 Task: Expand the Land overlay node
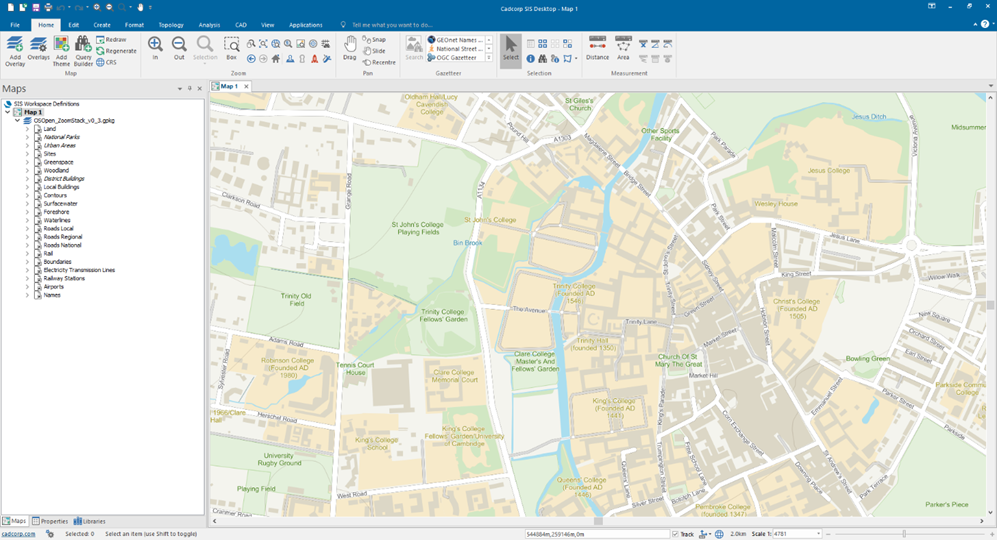27,128
